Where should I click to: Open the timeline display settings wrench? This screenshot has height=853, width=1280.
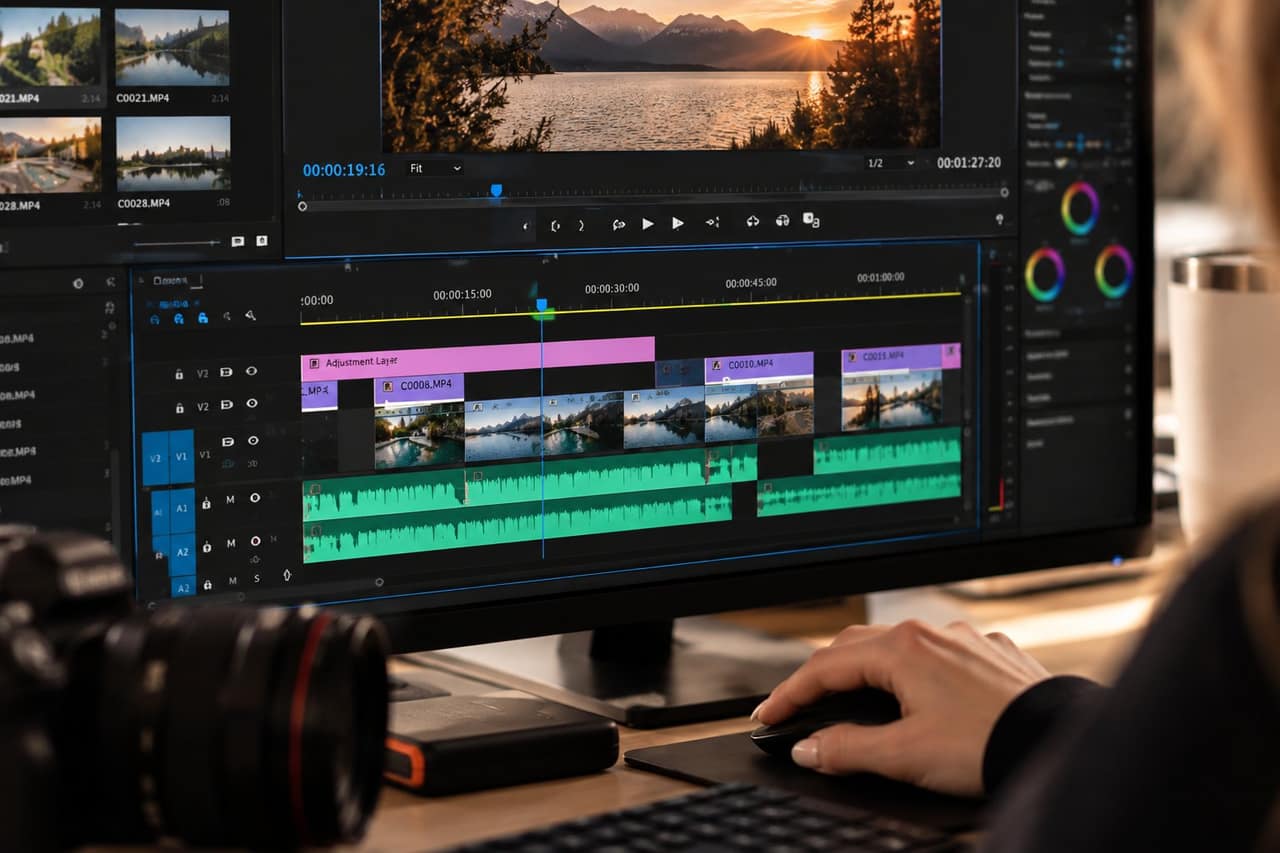click(250, 316)
